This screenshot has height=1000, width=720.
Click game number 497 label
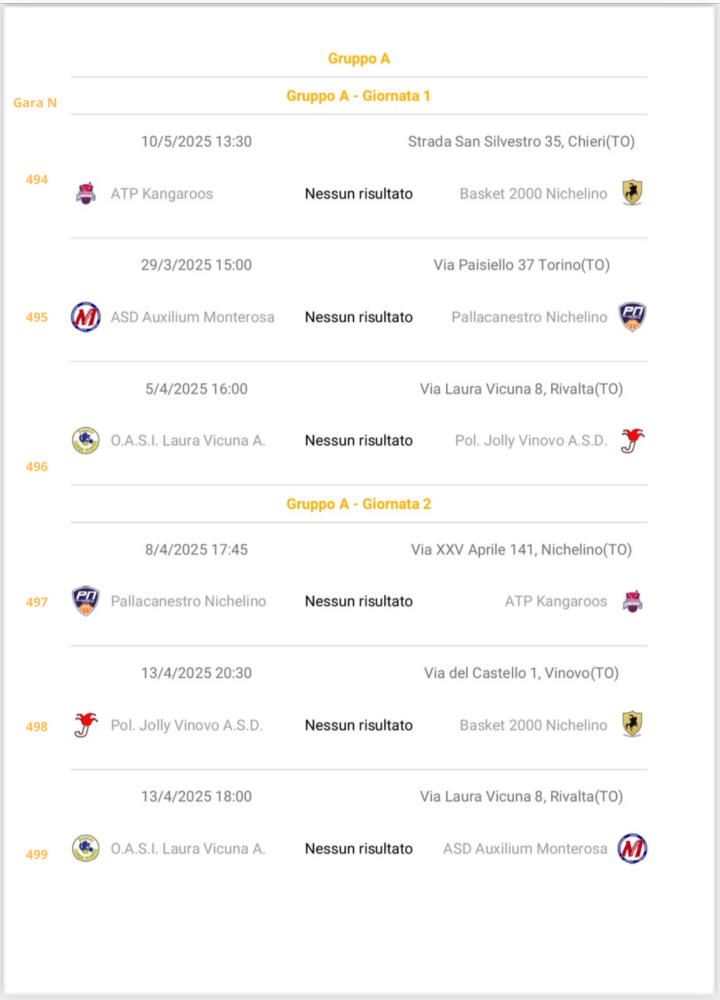click(36, 602)
